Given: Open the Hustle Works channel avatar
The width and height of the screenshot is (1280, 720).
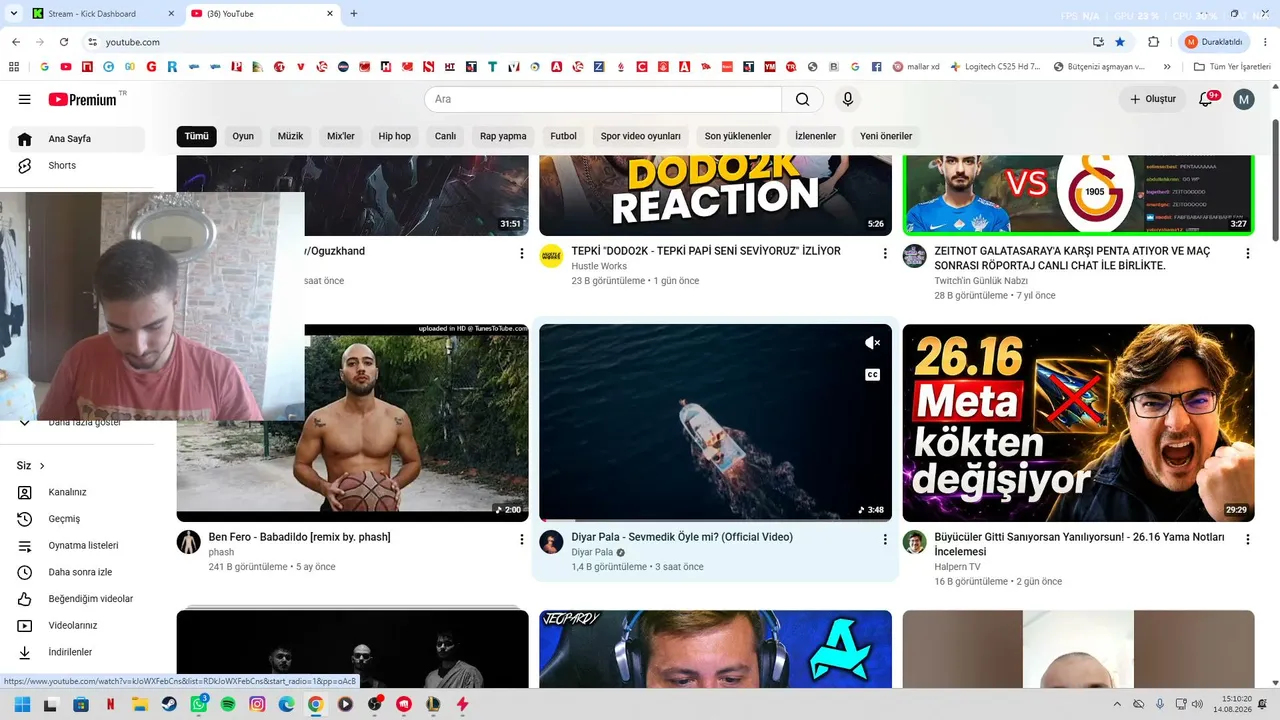Looking at the screenshot, I should coord(551,256).
